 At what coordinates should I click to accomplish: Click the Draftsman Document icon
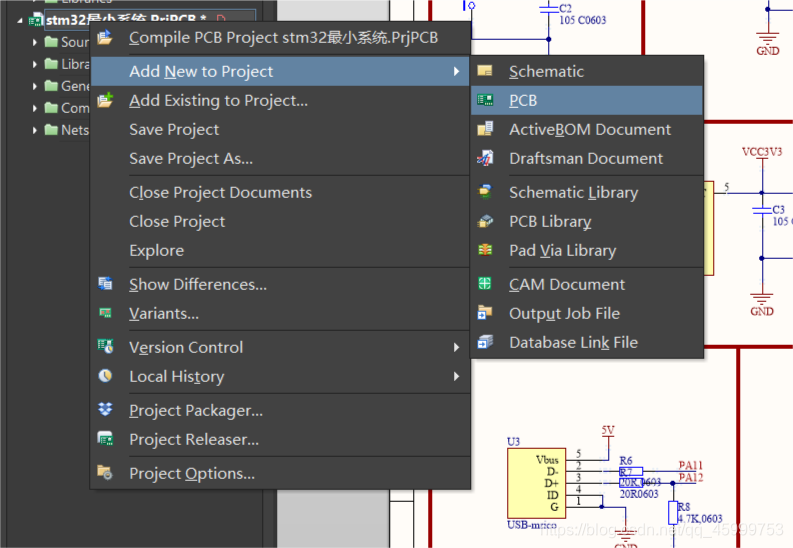pos(485,158)
